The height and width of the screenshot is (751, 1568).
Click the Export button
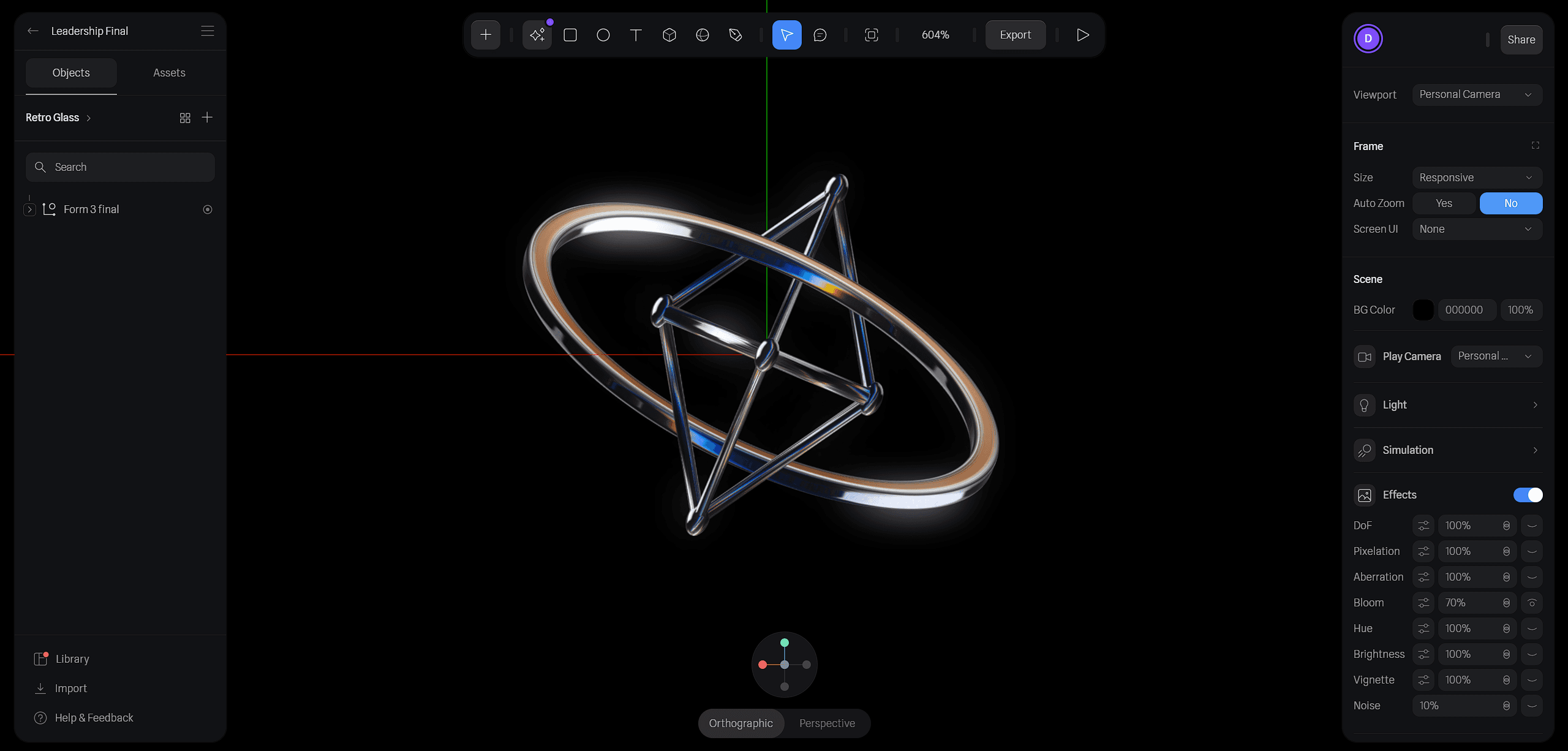tap(1015, 35)
